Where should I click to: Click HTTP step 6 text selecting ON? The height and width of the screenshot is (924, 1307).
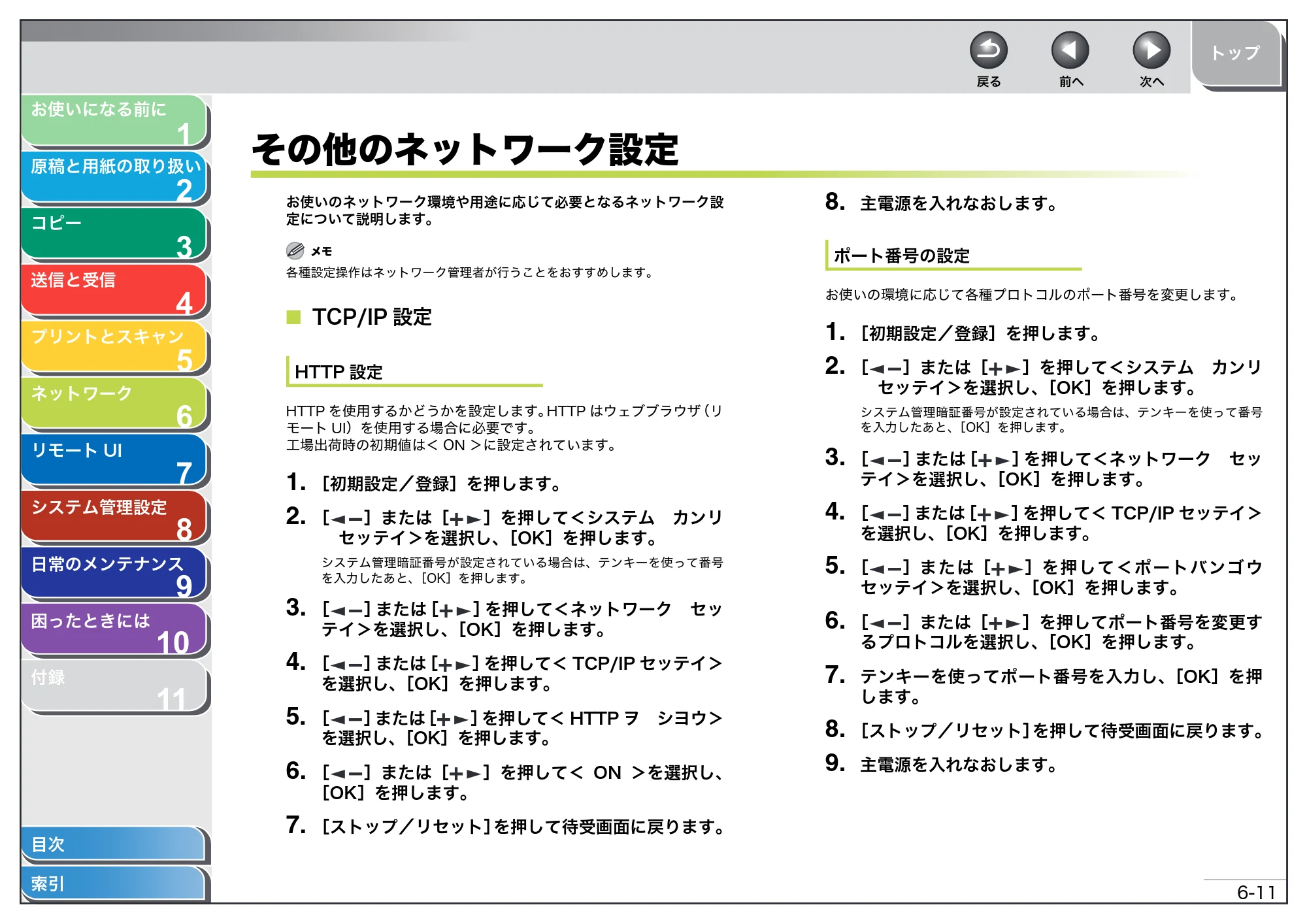tap(522, 782)
